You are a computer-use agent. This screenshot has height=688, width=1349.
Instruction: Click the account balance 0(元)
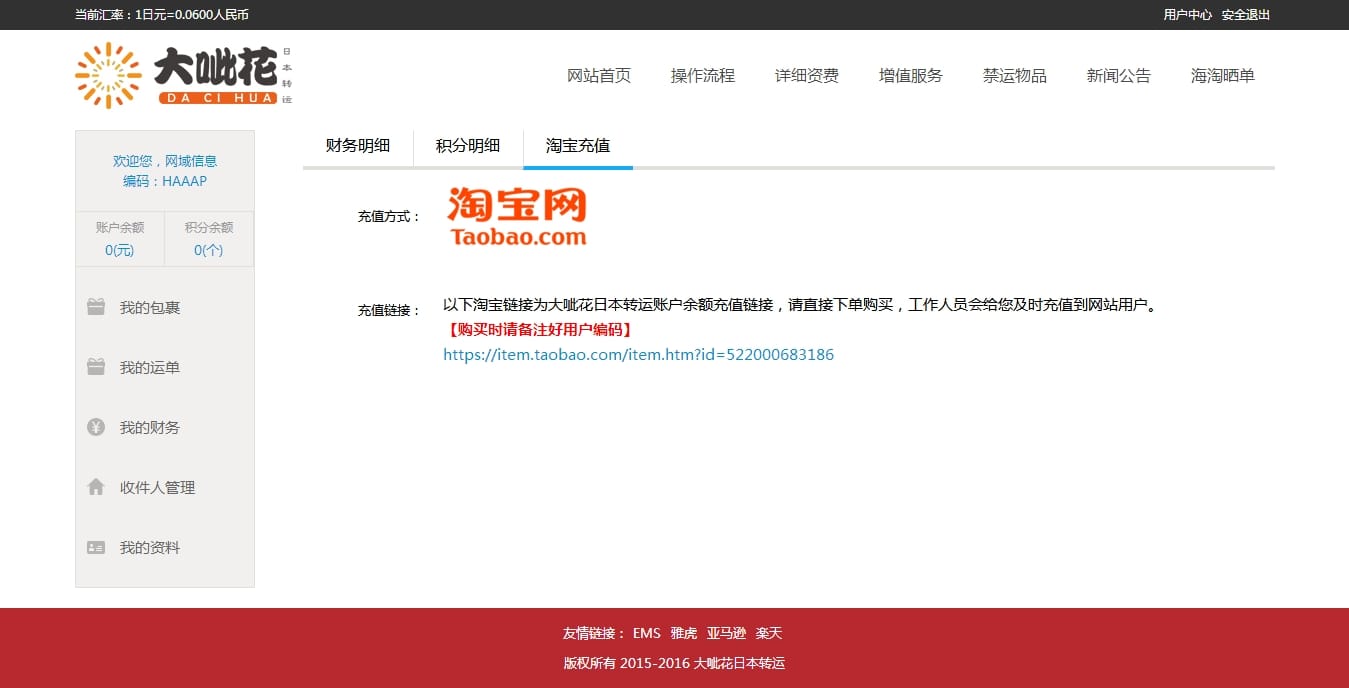120,250
